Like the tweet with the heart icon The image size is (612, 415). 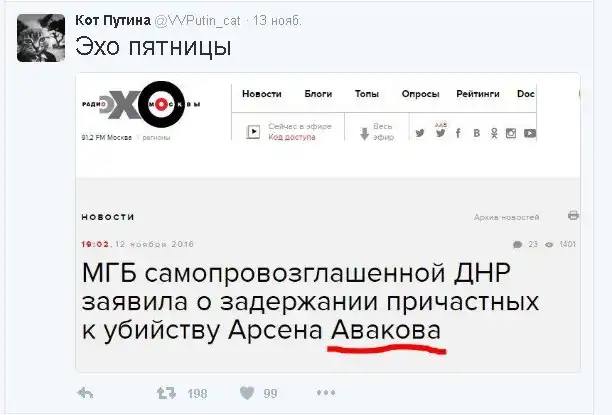247,393
